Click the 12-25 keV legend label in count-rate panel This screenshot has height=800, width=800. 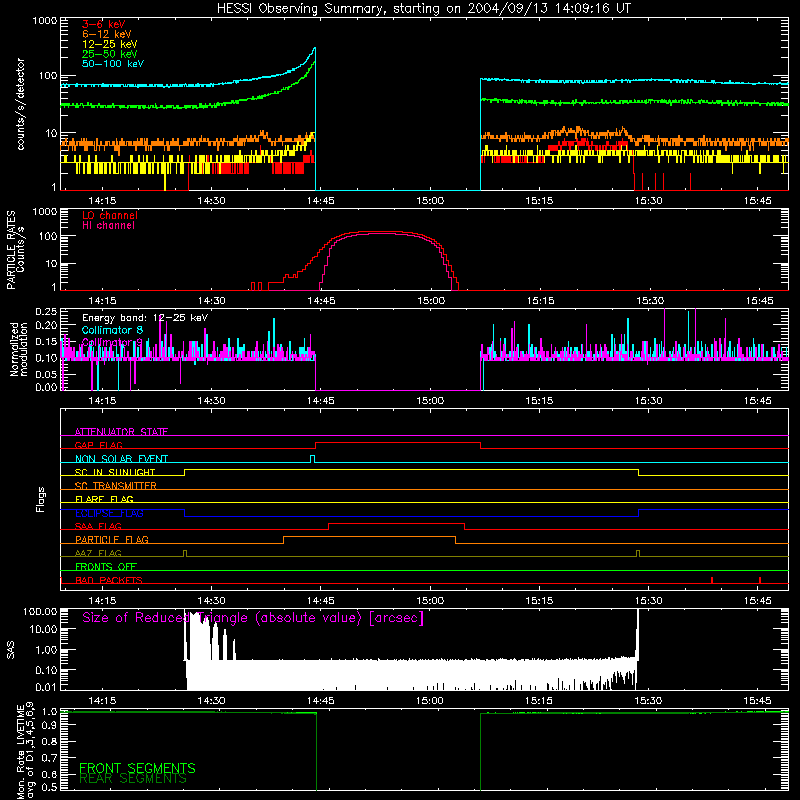point(110,44)
